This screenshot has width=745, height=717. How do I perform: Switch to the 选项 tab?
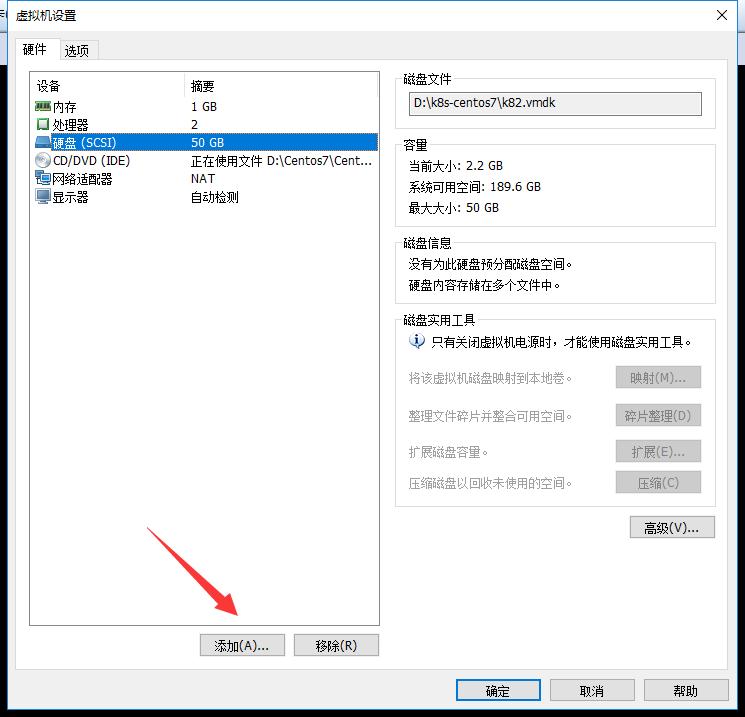click(x=77, y=50)
